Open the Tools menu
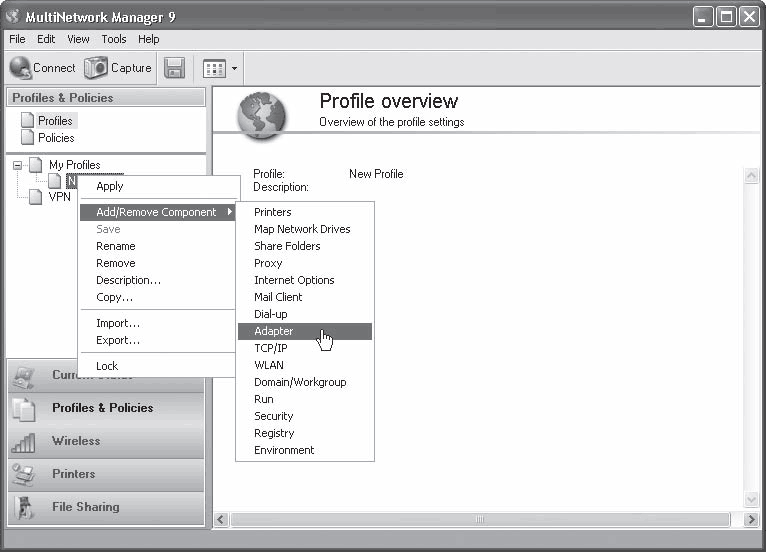This screenshot has height=552, width=766. click(x=114, y=39)
